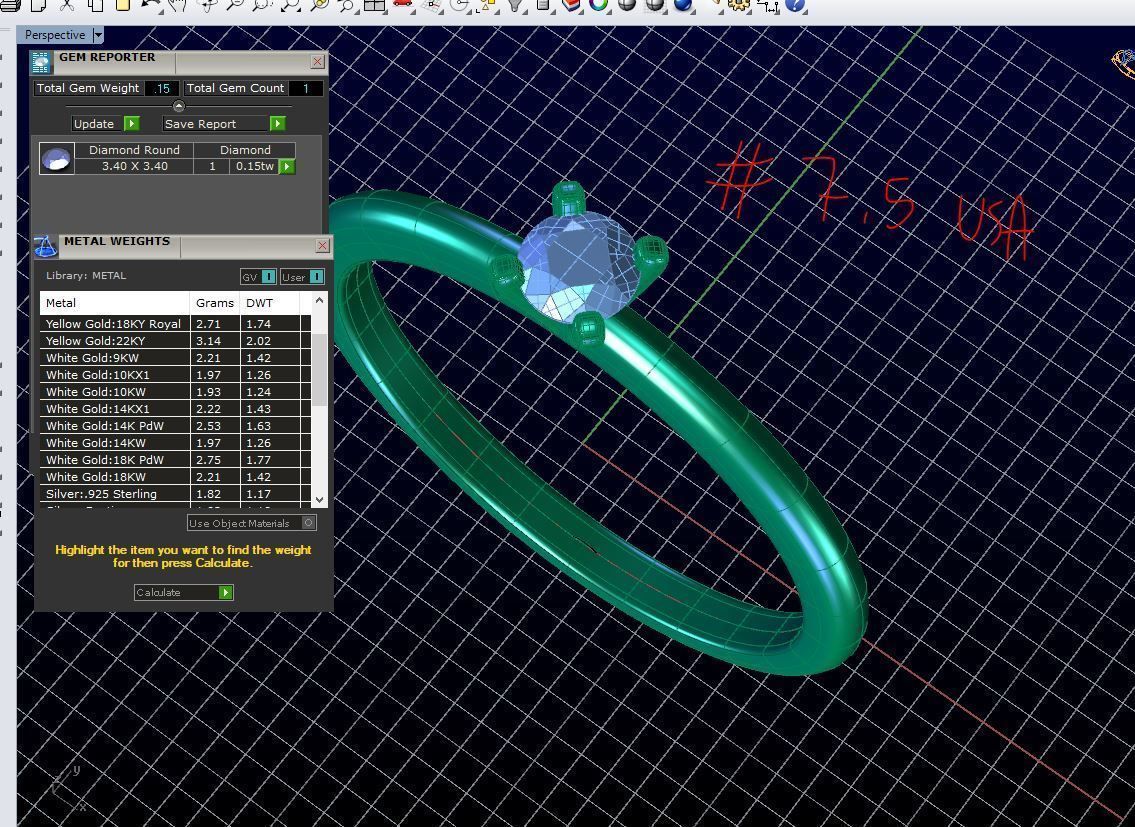Click the Cut scissors icon
The image size is (1135, 827).
point(67,5)
